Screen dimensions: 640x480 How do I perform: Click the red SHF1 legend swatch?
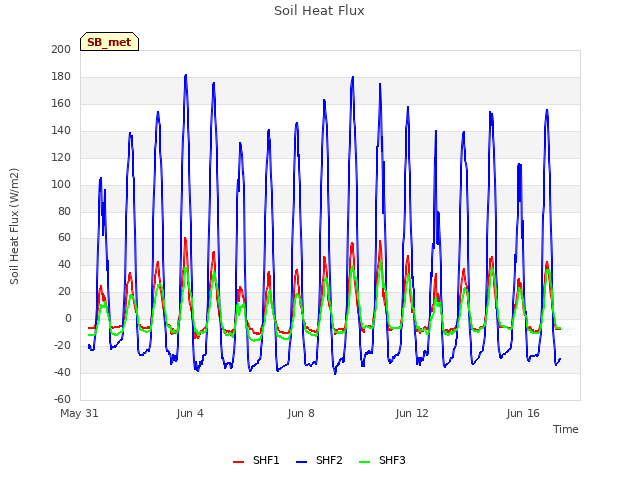tap(238, 462)
